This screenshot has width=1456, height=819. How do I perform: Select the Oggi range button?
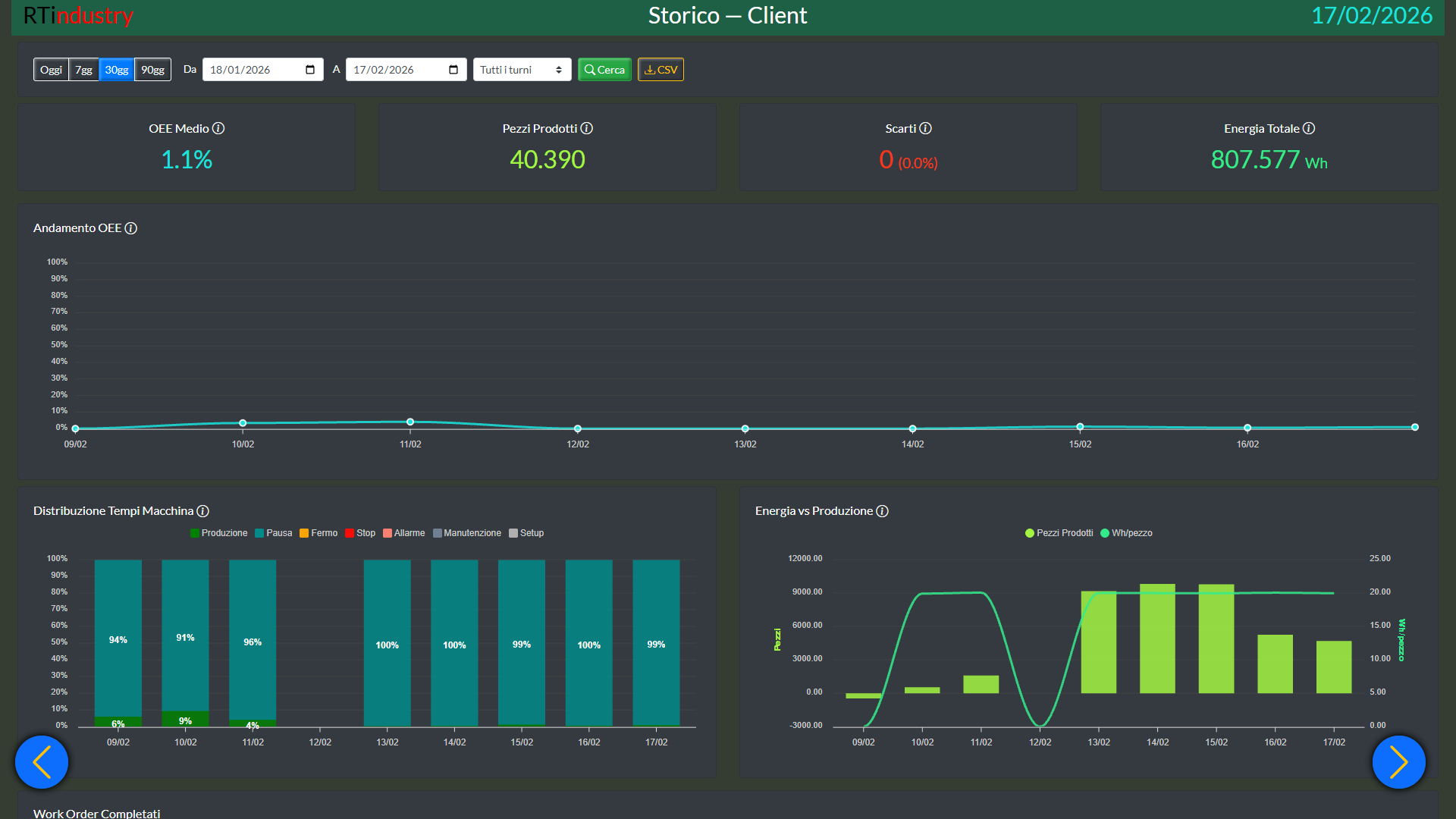click(x=51, y=70)
